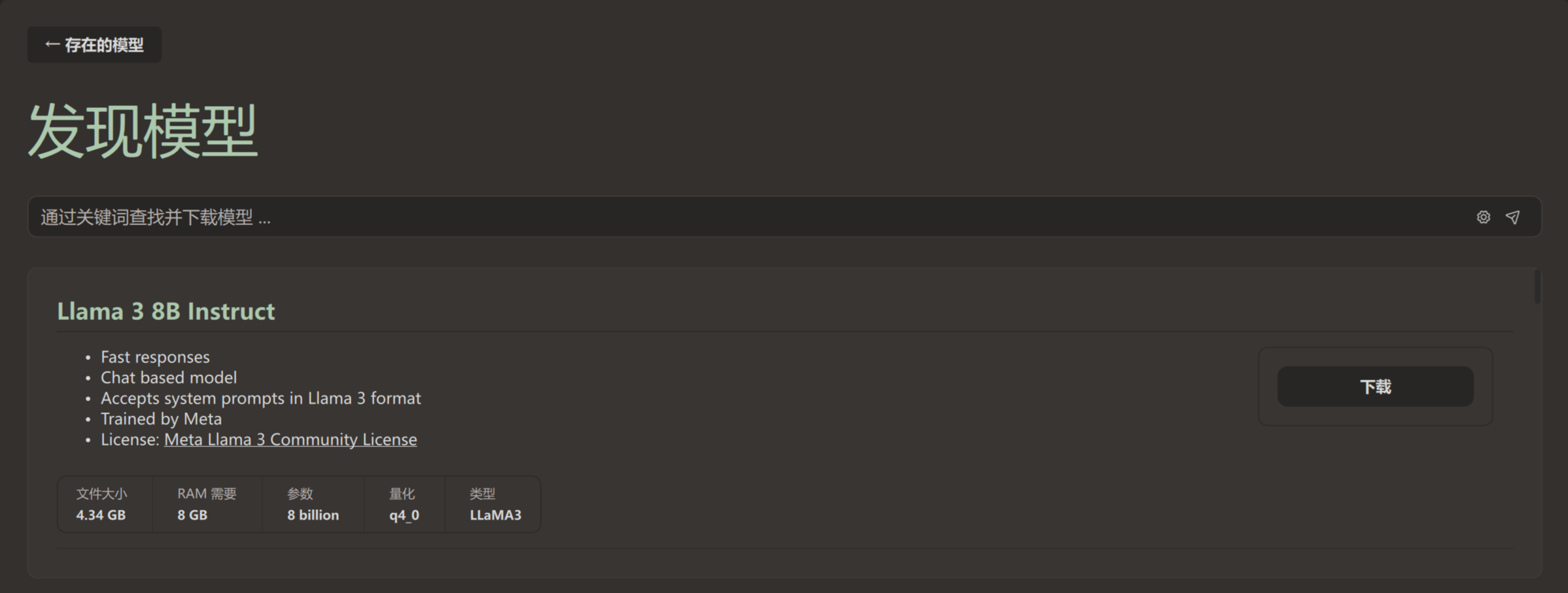Click the 量化 q4_0 cell
Image resolution: width=1568 pixels, height=593 pixels.
[404, 504]
